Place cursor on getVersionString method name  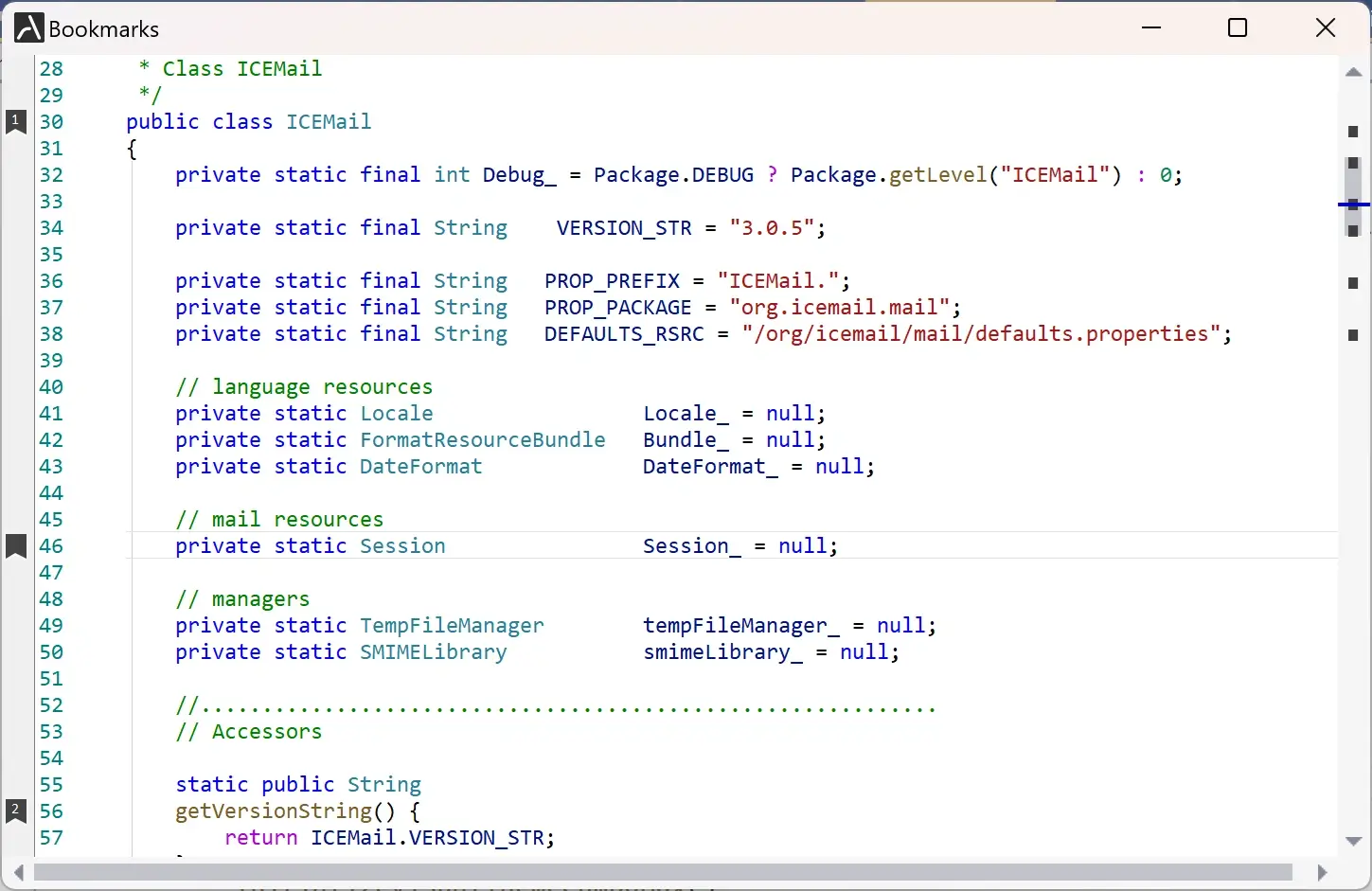(x=274, y=811)
